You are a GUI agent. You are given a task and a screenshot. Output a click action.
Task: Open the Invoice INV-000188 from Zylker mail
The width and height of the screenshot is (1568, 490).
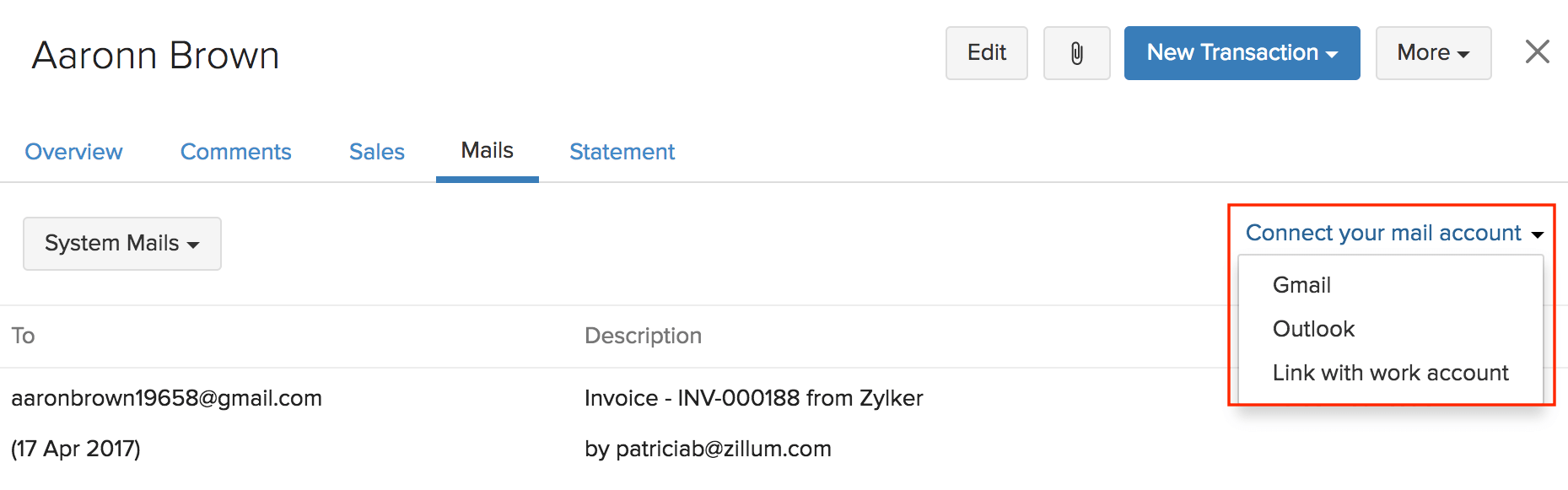click(x=753, y=398)
